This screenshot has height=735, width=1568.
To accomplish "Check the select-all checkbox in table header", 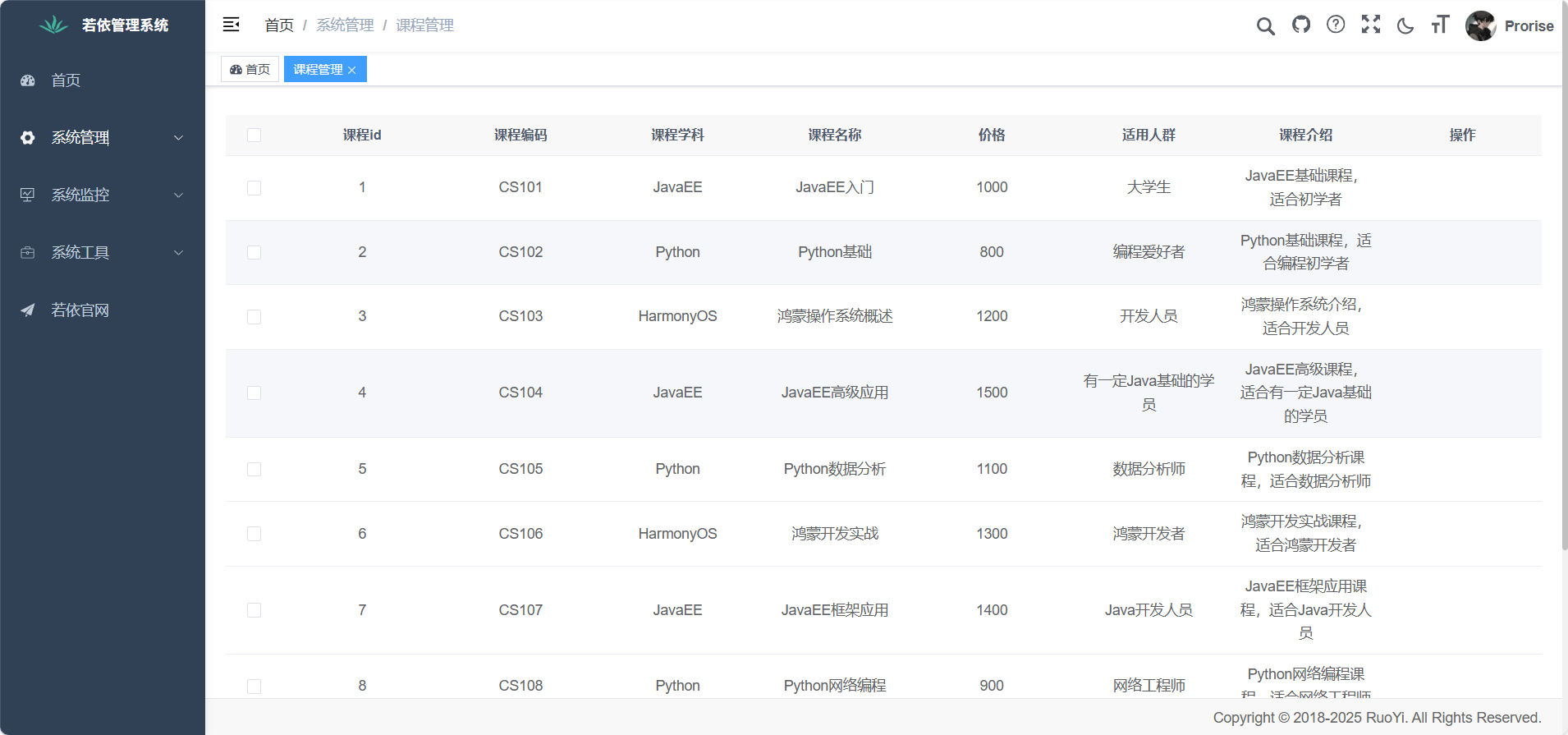I will click(254, 135).
